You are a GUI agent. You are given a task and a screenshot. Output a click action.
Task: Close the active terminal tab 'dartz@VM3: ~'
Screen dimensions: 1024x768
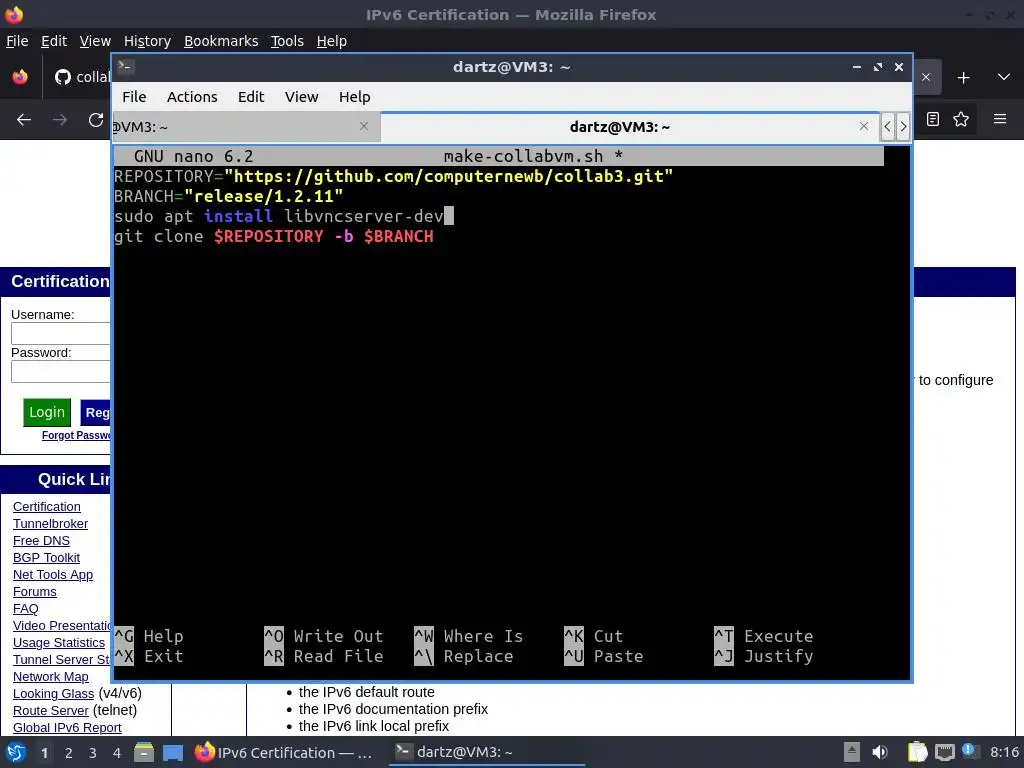pyautogui.click(x=864, y=126)
